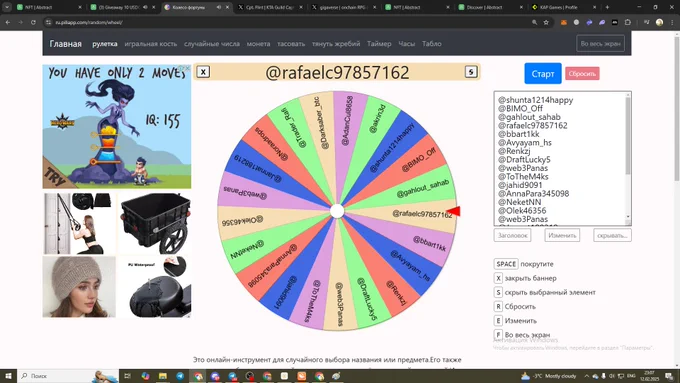680x383 pixels.
Task: Open the монета page
Action: [x=258, y=44]
